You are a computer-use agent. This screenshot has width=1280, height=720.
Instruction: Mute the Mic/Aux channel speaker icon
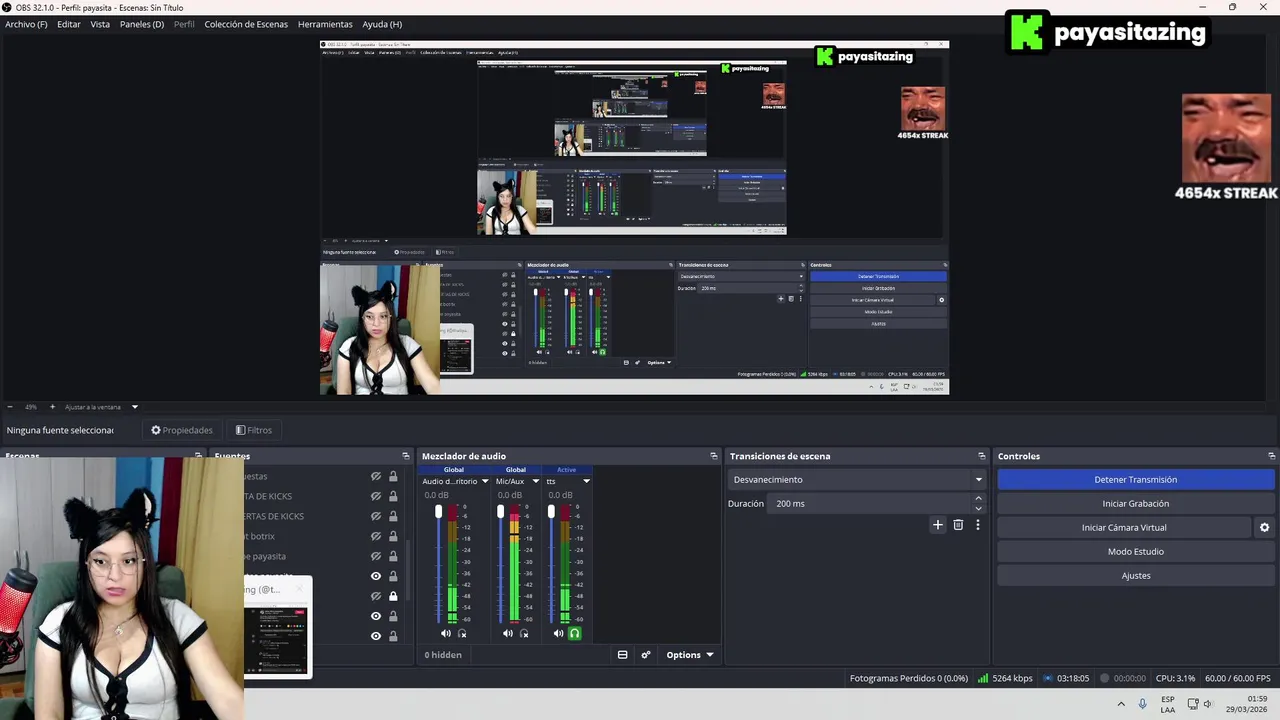508,633
